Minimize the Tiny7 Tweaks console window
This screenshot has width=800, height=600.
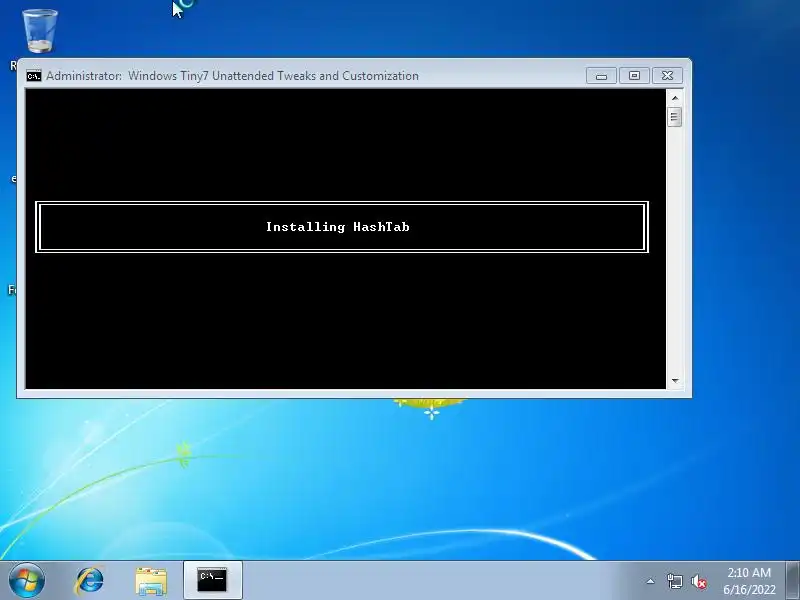[x=602, y=76]
